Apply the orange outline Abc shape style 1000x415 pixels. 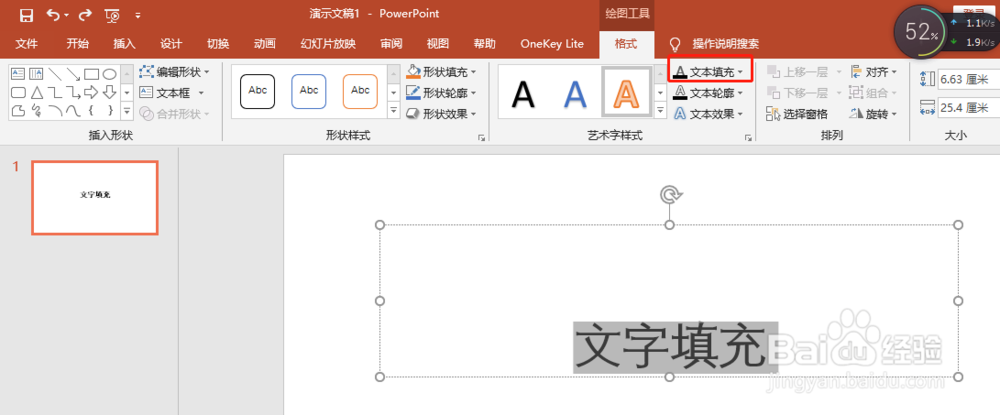pyautogui.click(x=360, y=91)
